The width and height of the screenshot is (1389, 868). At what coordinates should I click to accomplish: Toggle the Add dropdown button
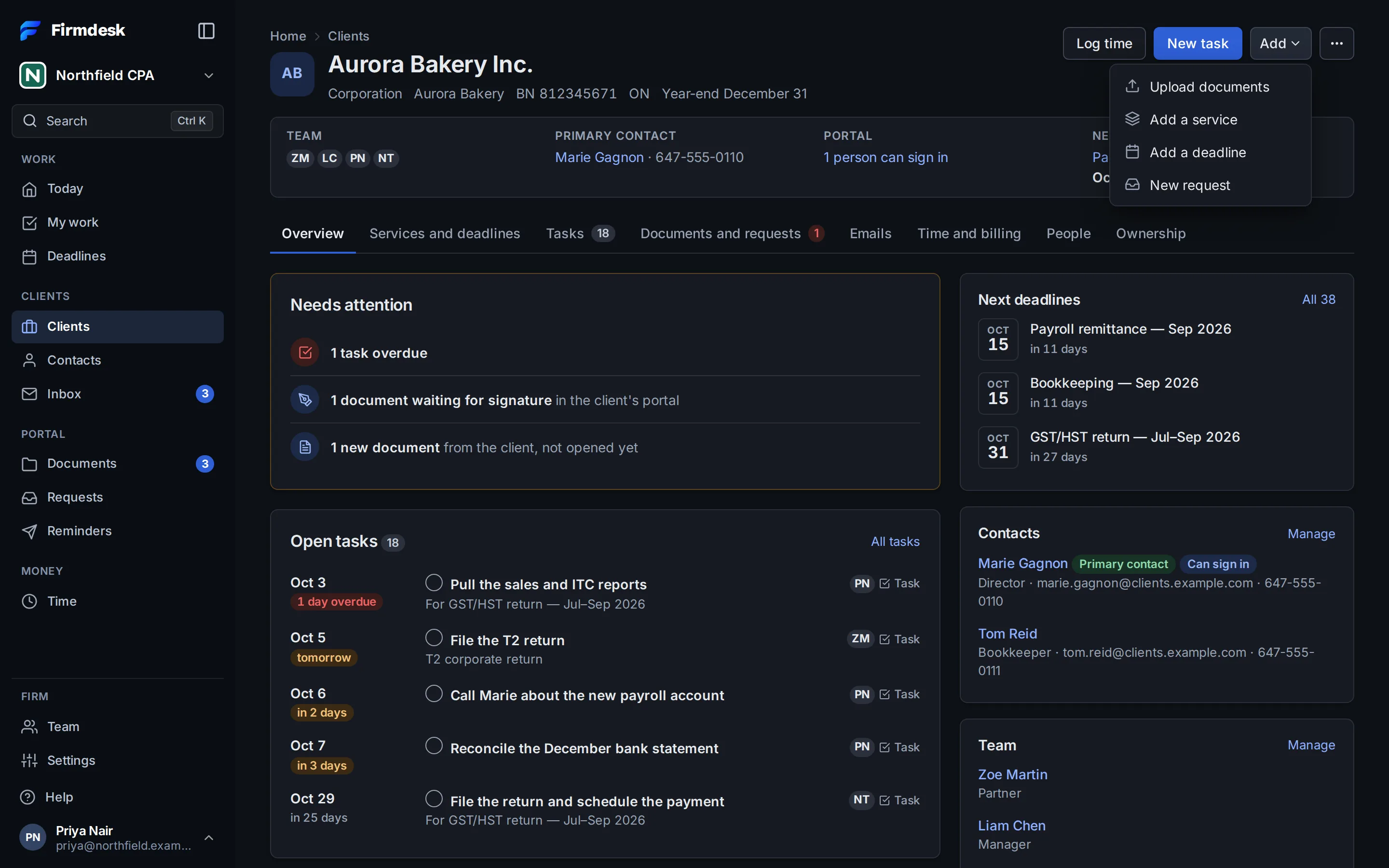coord(1280,43)
